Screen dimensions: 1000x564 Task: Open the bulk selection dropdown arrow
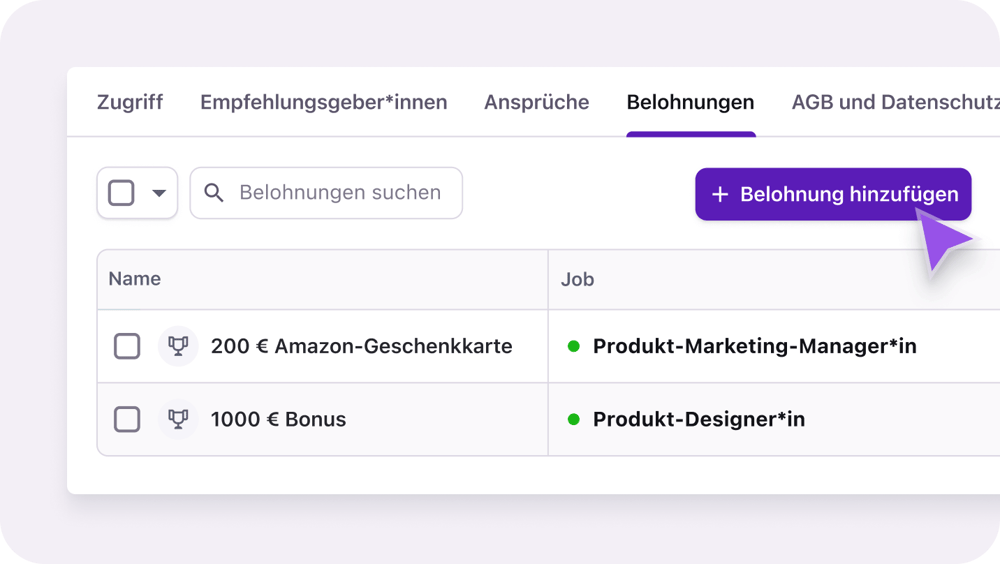159,193
